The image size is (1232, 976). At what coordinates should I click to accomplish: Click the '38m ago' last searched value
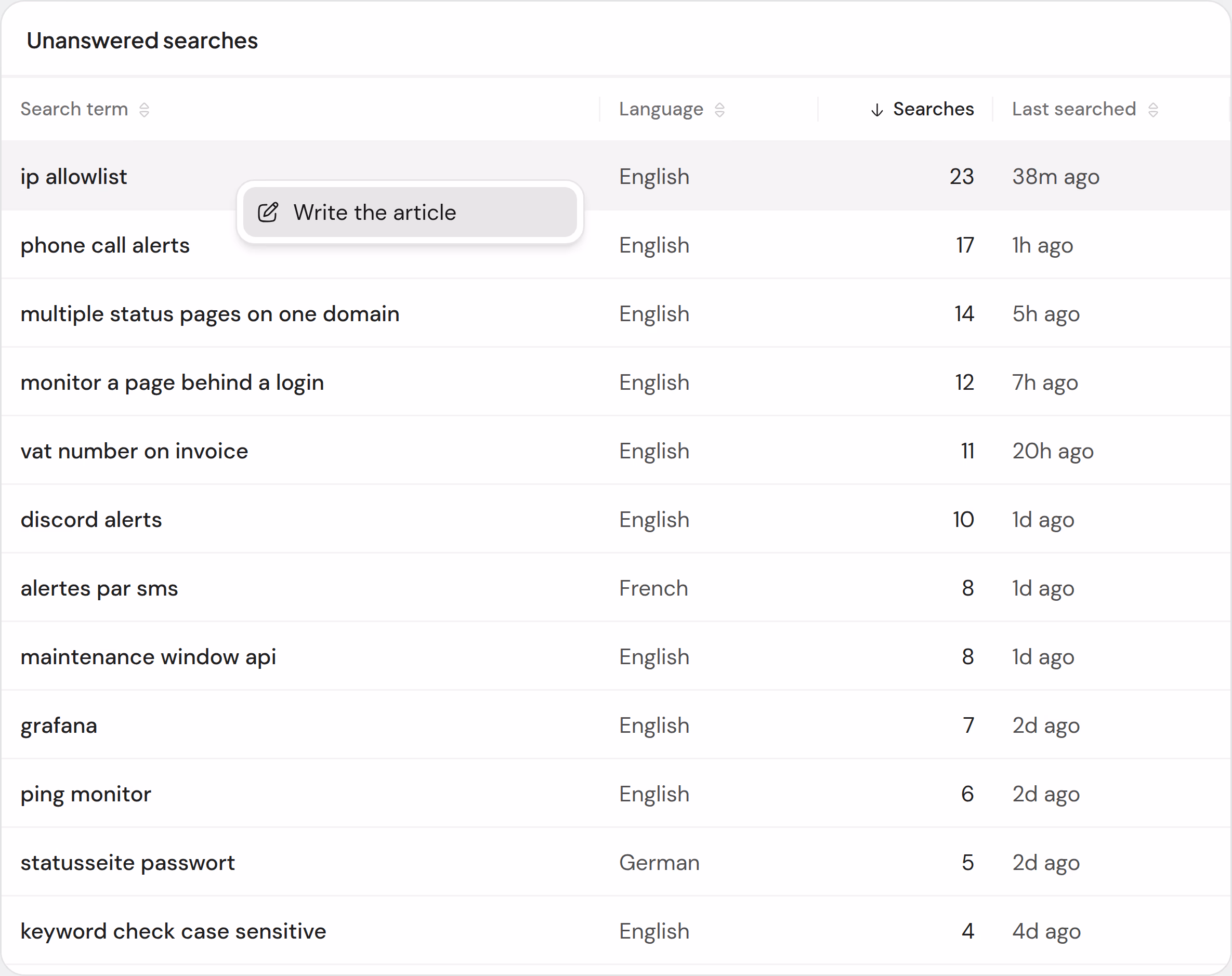pyautogui.click(x=1055, y=177)
